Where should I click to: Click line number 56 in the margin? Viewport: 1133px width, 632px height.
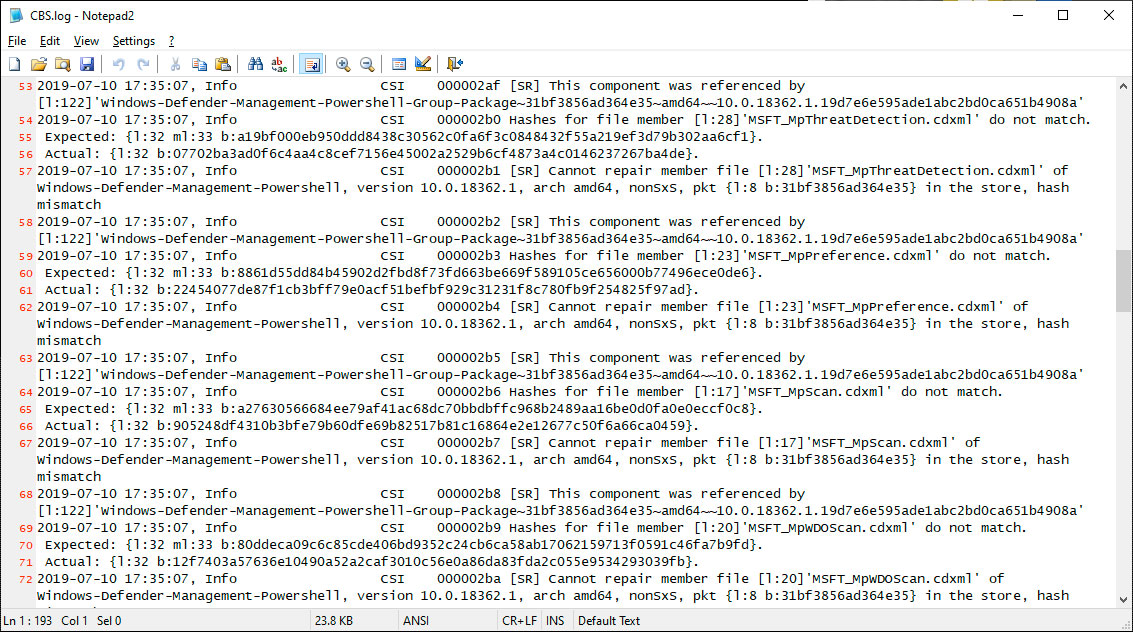(x=25, y=155)
